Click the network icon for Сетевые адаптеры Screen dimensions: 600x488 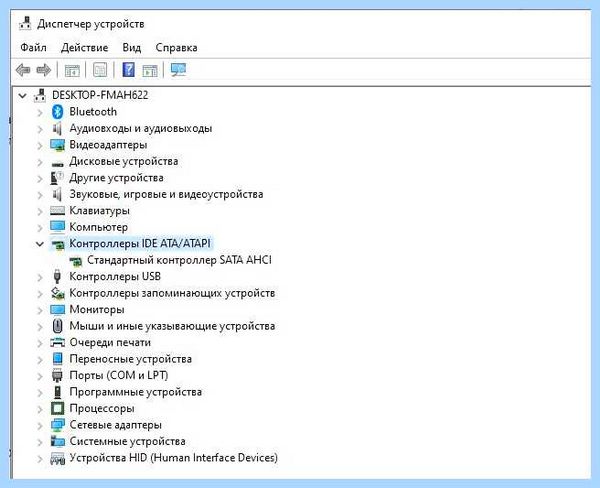click(57, 424)
